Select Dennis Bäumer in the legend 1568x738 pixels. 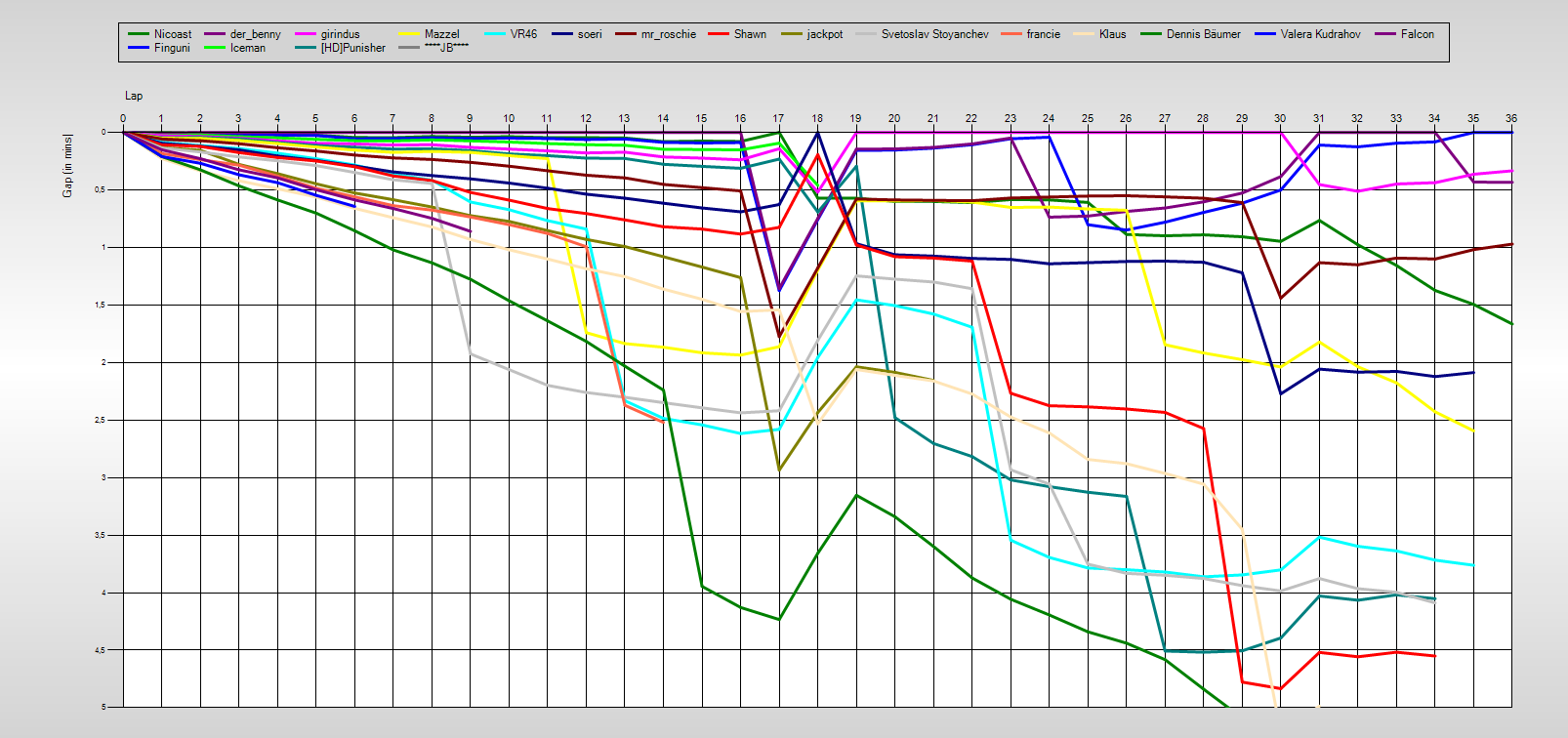1203,34
